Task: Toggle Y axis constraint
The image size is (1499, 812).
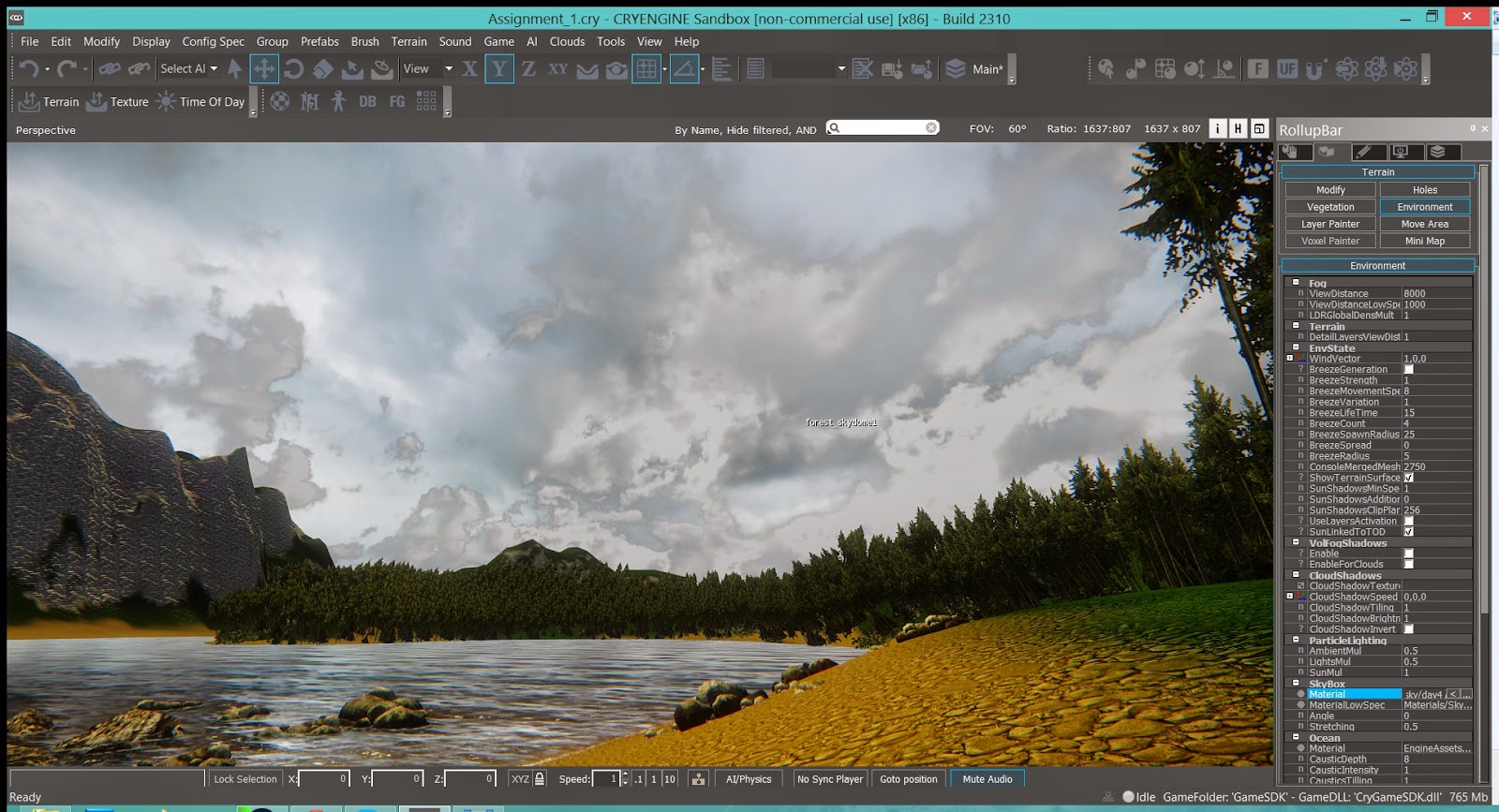Action: [x=498, y=68]
